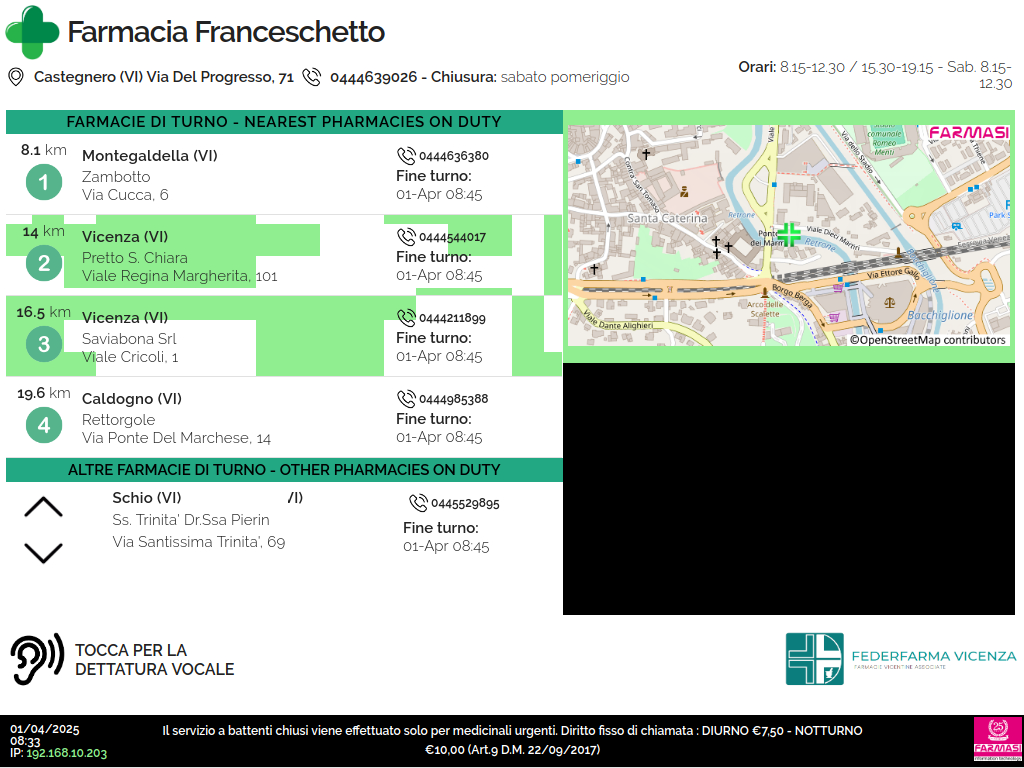Click the OpenStreetMap contributors attribution
Viewport: 1024px width, 768px height.
click(927, 340)
